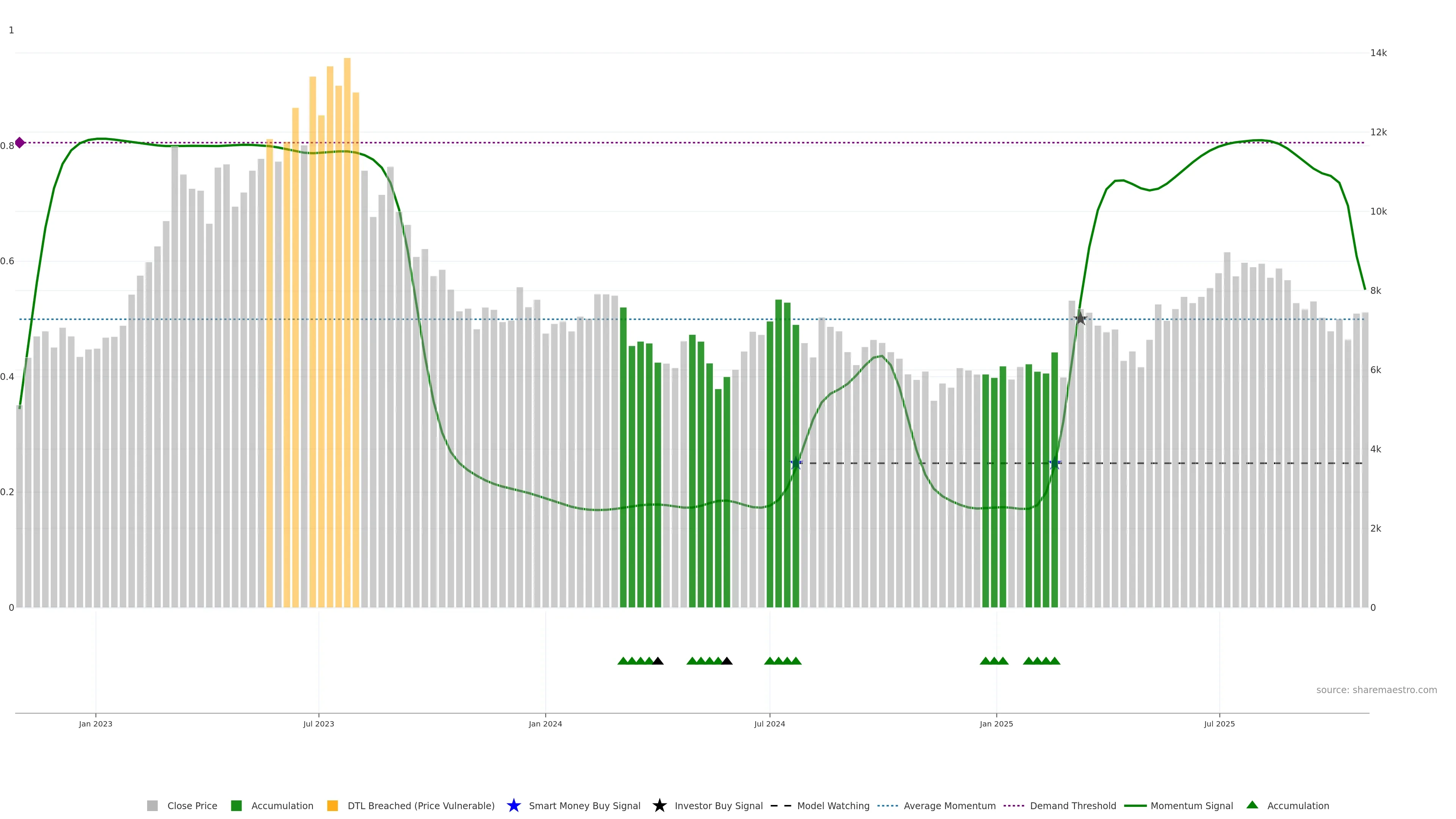Click the purple diamond demand threshold marker
1456x819 pixels.
click(x=20, y=143)
